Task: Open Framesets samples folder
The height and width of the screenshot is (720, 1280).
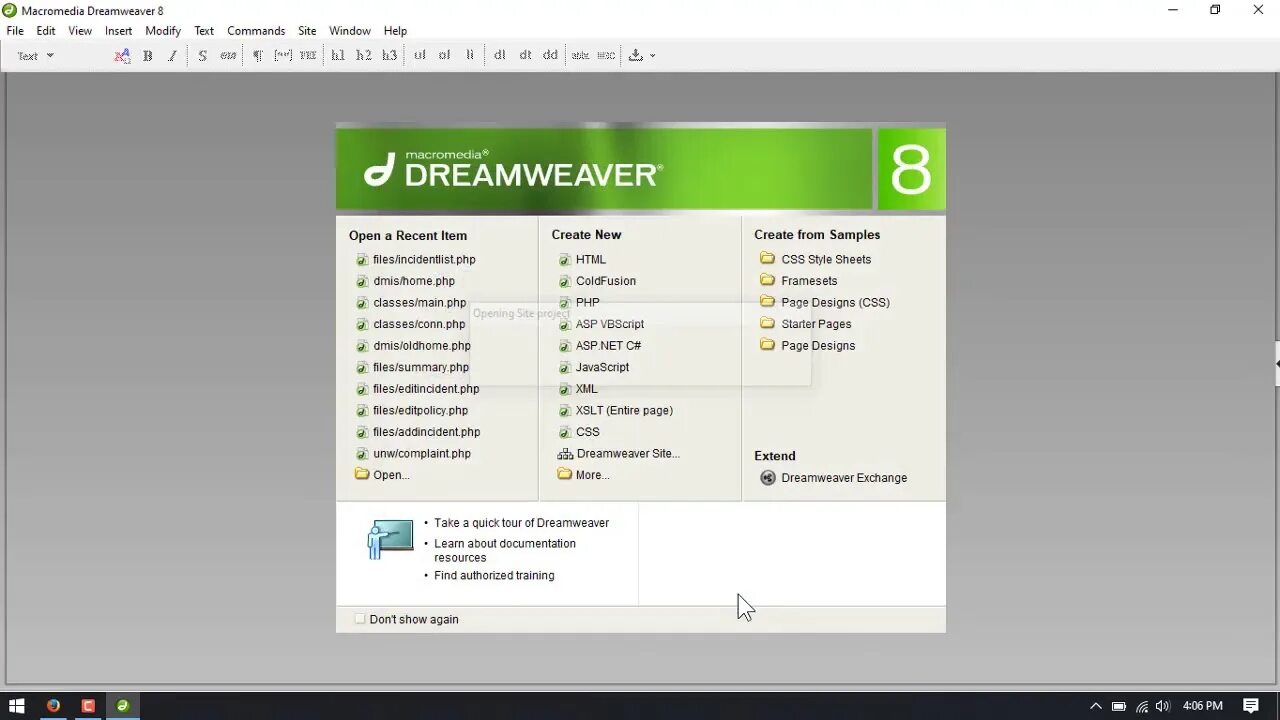Action: point(809,281)
